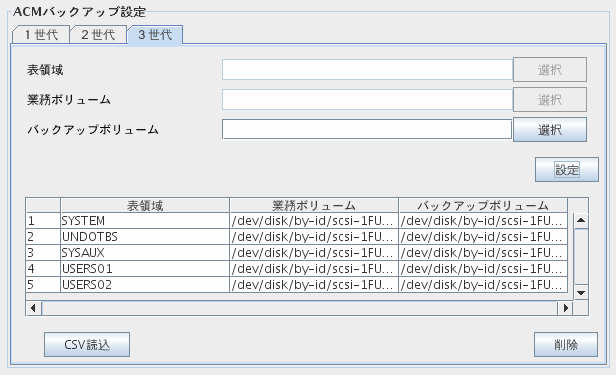616x375 pixels.
Task: Select the 3世代 tab
Action: (x=155, y=35)
